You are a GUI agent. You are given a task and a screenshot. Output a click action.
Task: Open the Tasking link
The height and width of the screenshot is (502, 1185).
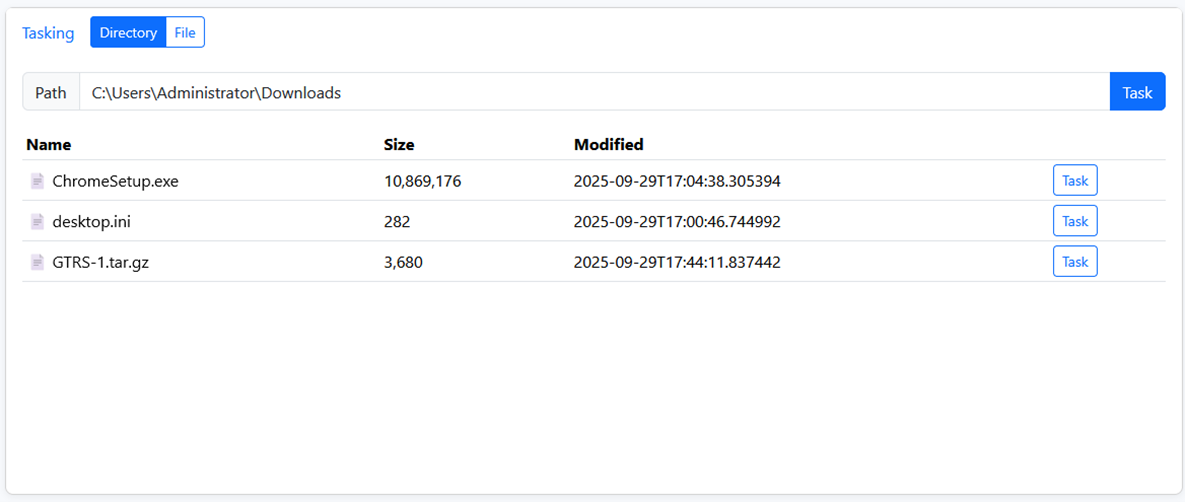click(x=48, y=33)
